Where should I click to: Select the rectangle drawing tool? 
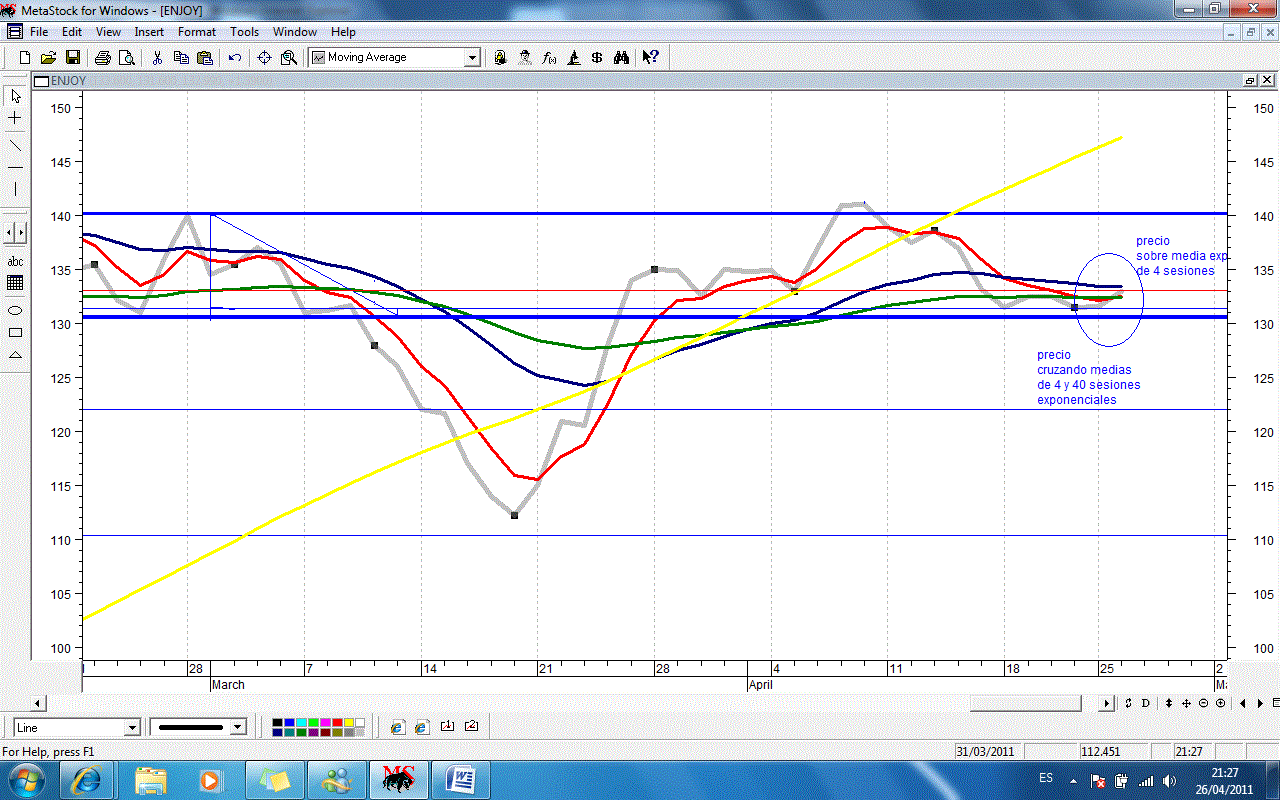[15, 332]
